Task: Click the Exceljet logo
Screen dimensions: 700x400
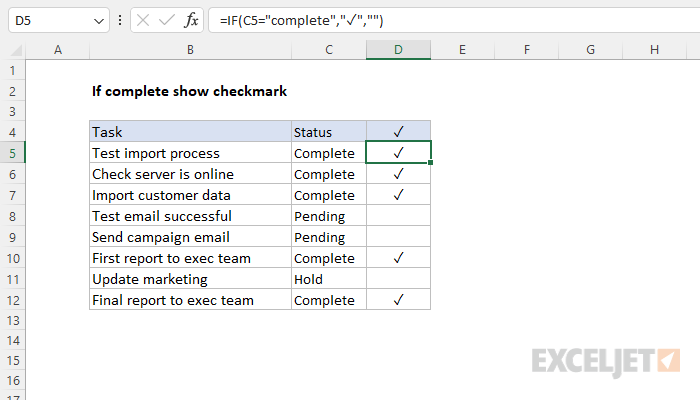Action: click(x=607, y=359)
